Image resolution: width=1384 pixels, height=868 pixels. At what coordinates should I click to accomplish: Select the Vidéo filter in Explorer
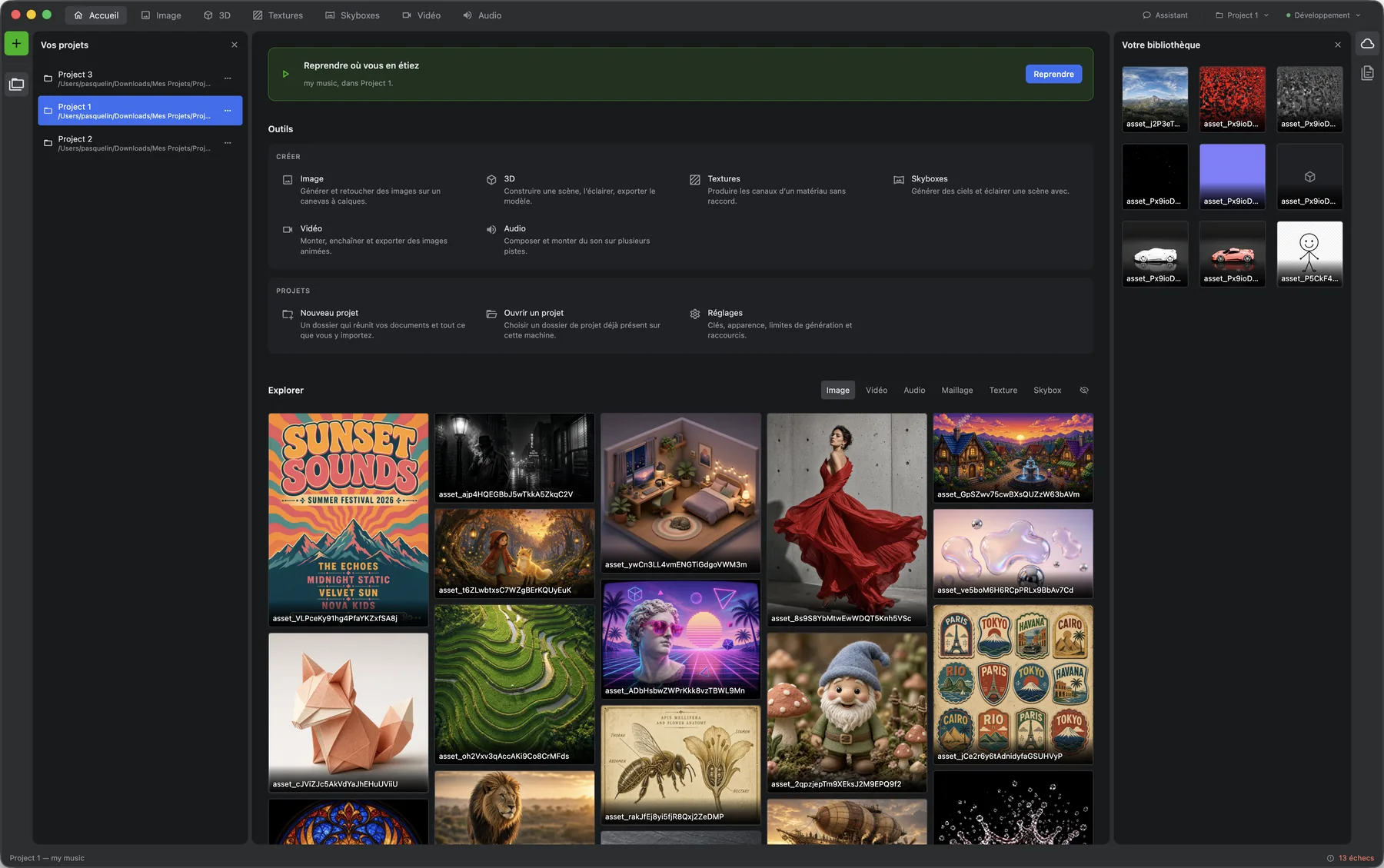coord(877,390)
